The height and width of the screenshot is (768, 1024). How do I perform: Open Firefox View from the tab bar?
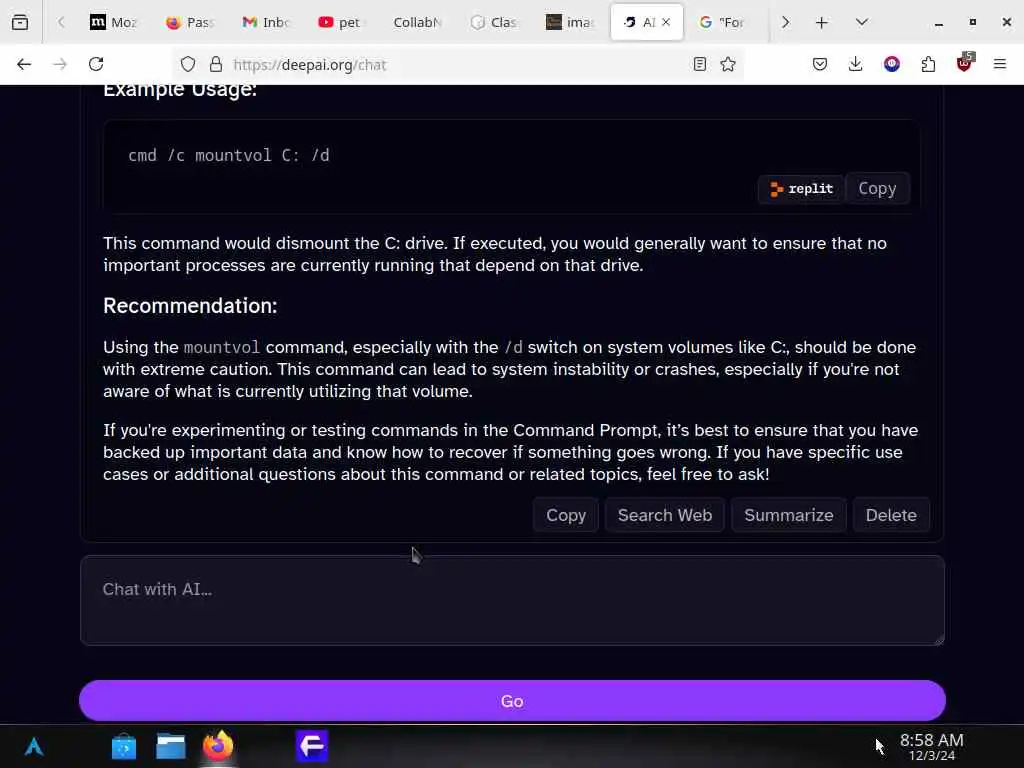click(x=20, y=22)
